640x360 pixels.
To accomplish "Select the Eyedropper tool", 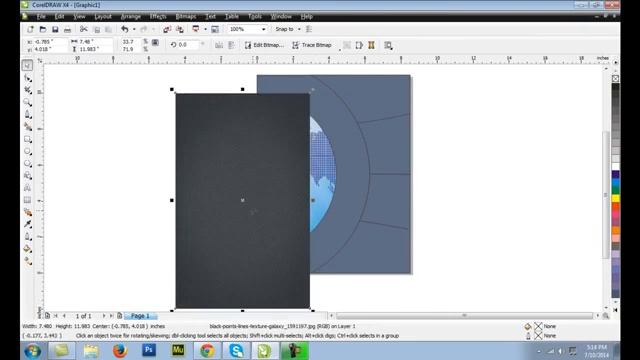I will tap(27, 224).
